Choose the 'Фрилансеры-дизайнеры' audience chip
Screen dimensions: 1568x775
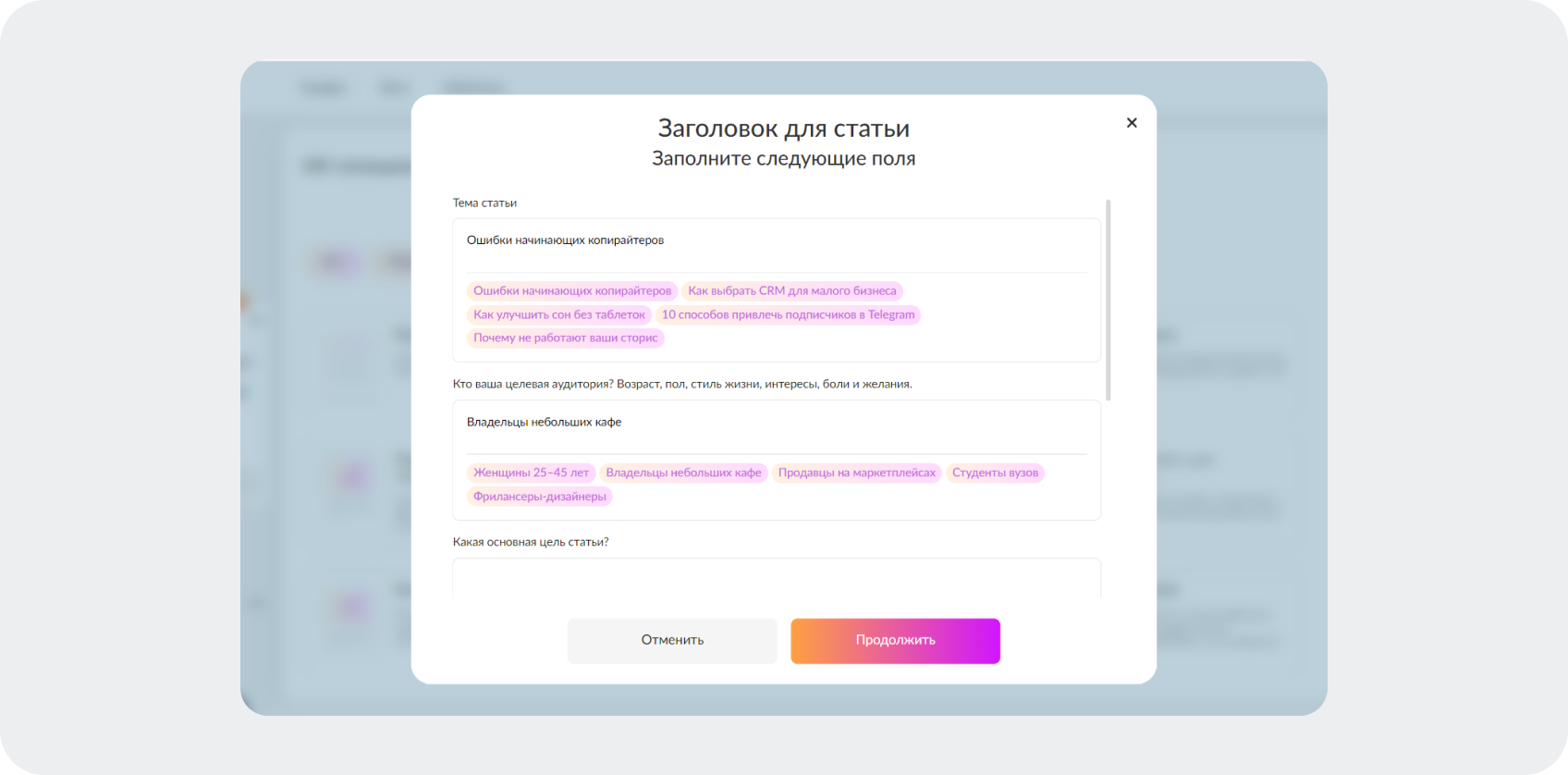point(540,497)
